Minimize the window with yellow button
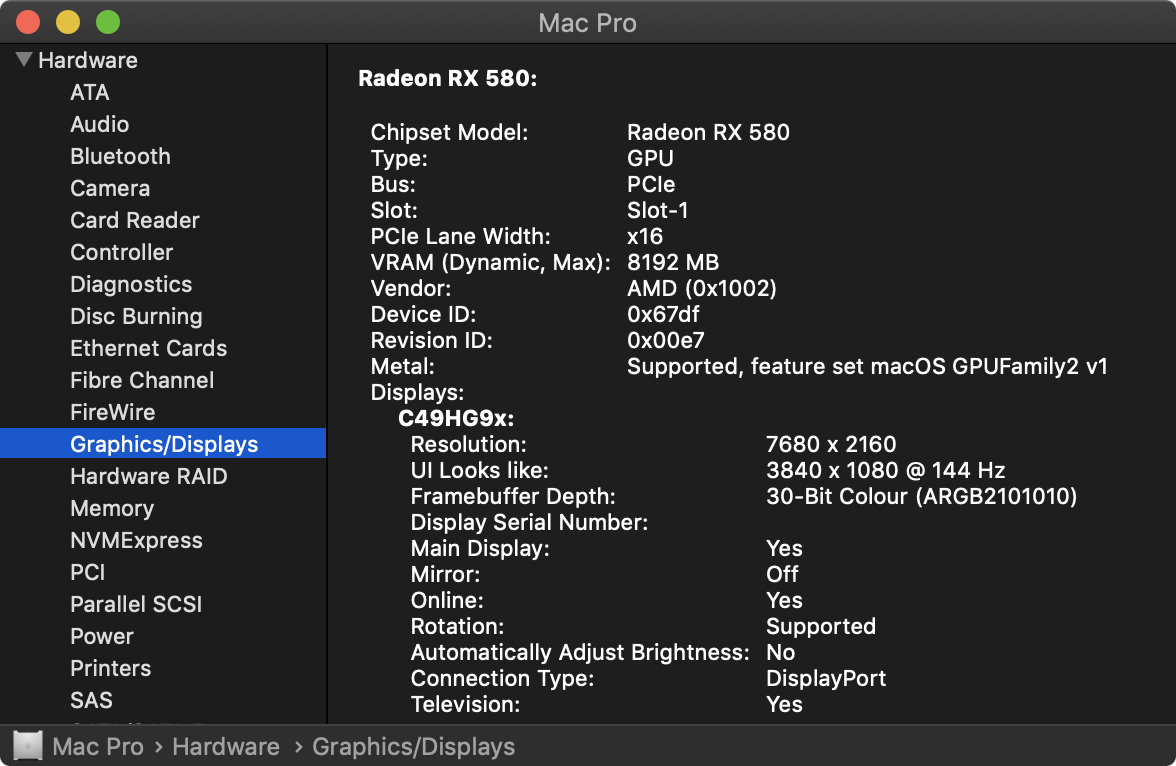Viewport: 1176px width, 766px height. [68, 23]
